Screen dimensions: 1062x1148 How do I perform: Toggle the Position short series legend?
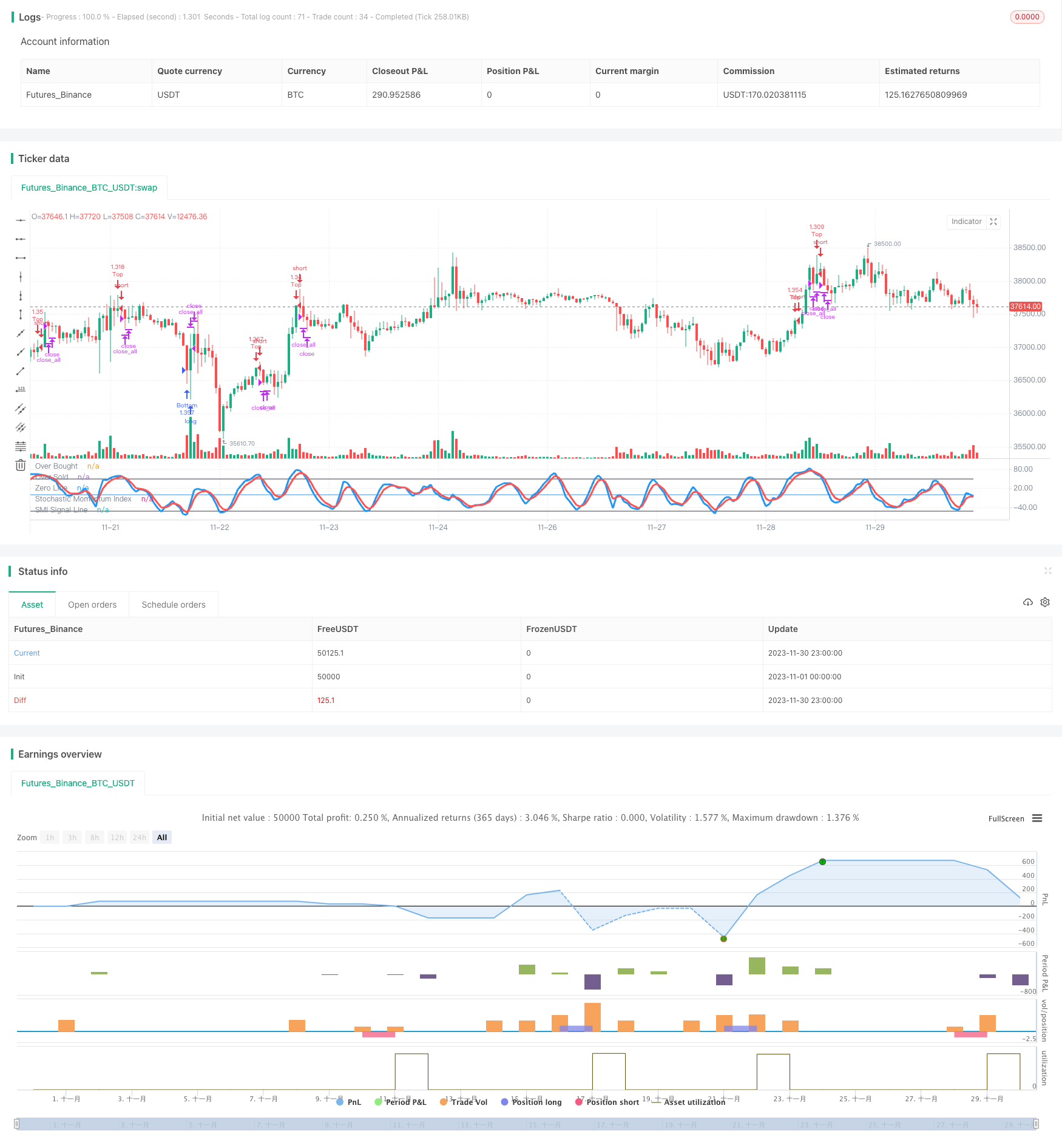[x=607, y=1102]
